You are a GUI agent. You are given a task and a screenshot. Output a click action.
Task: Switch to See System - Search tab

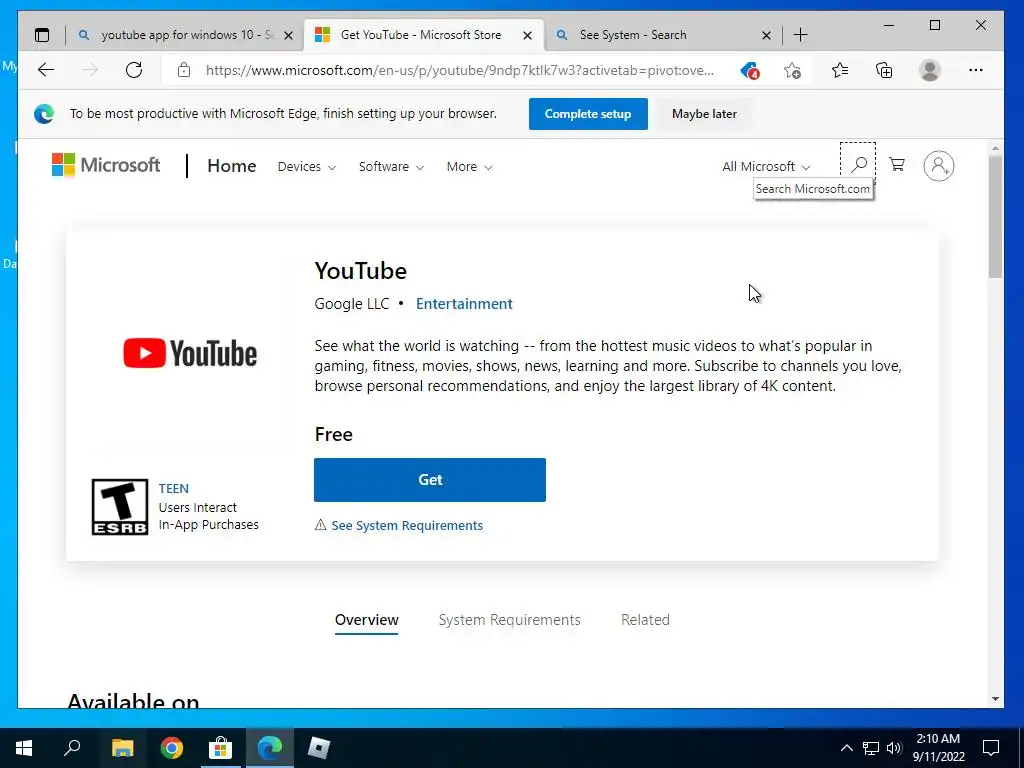(x=662, y=35)
